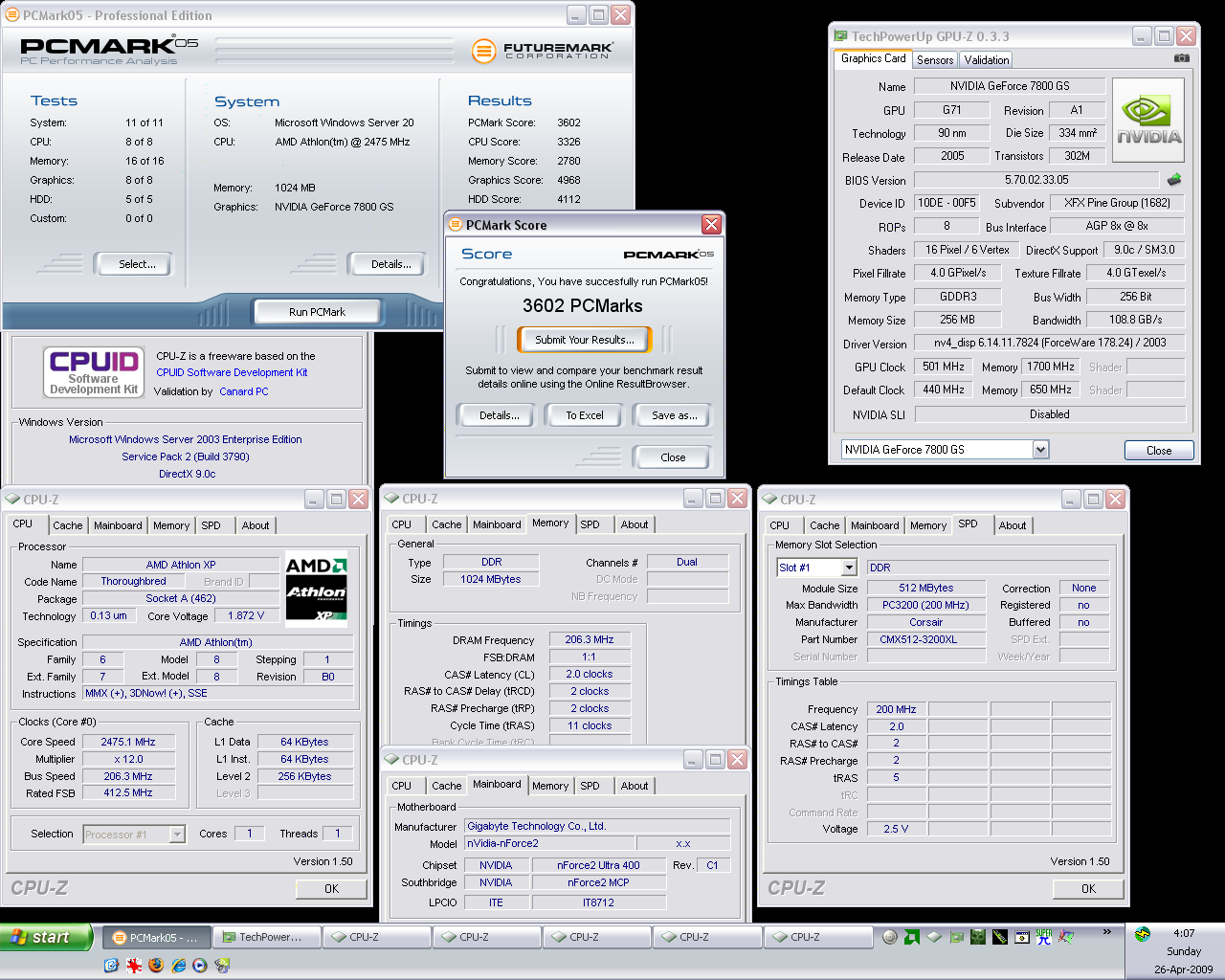1225x980 pixels.
Task: Switch to the Sensors tab in GPU-Z
Action: [x=935, y=59]
